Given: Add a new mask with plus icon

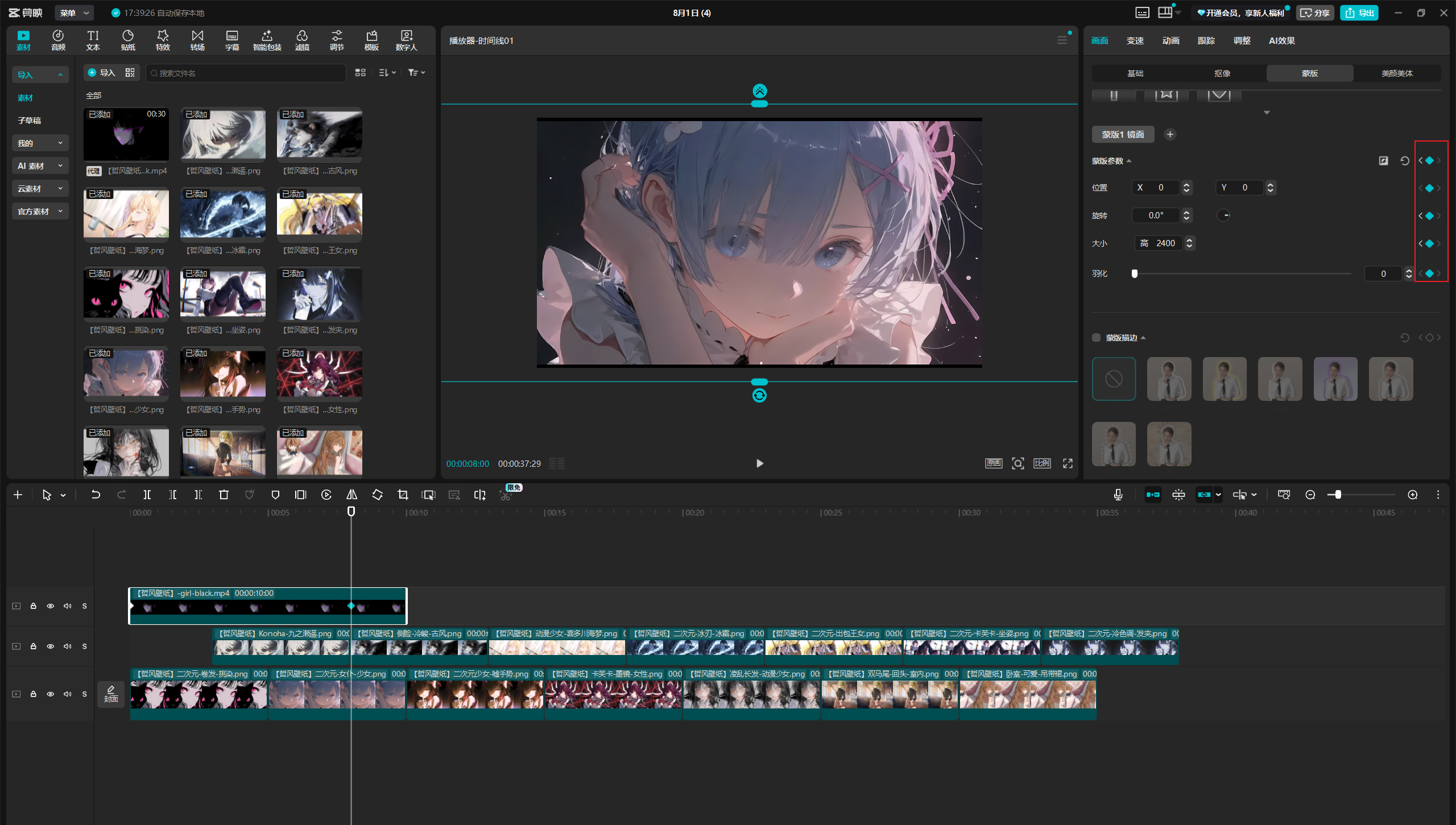Looking at the screenshot, I should tap(1170, 135).
